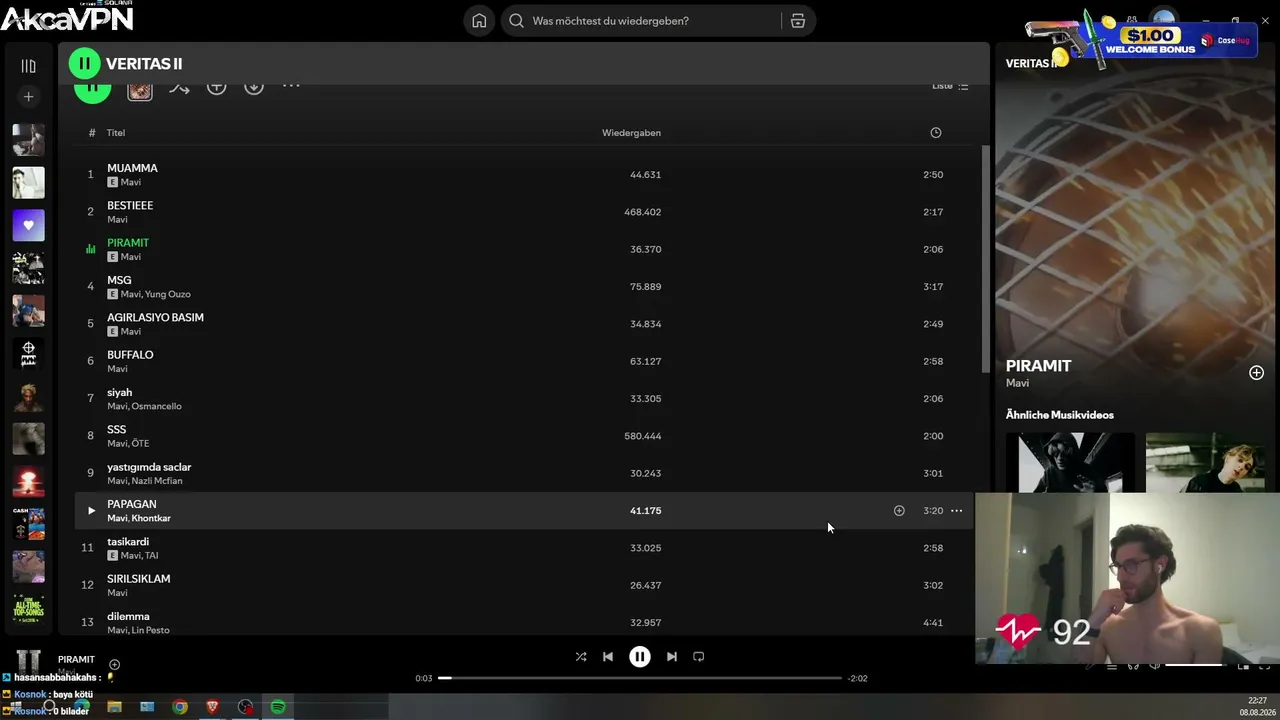Sort tracks by the 'Titel' column header
This screenshot has width=1280, height=720.
116,133
